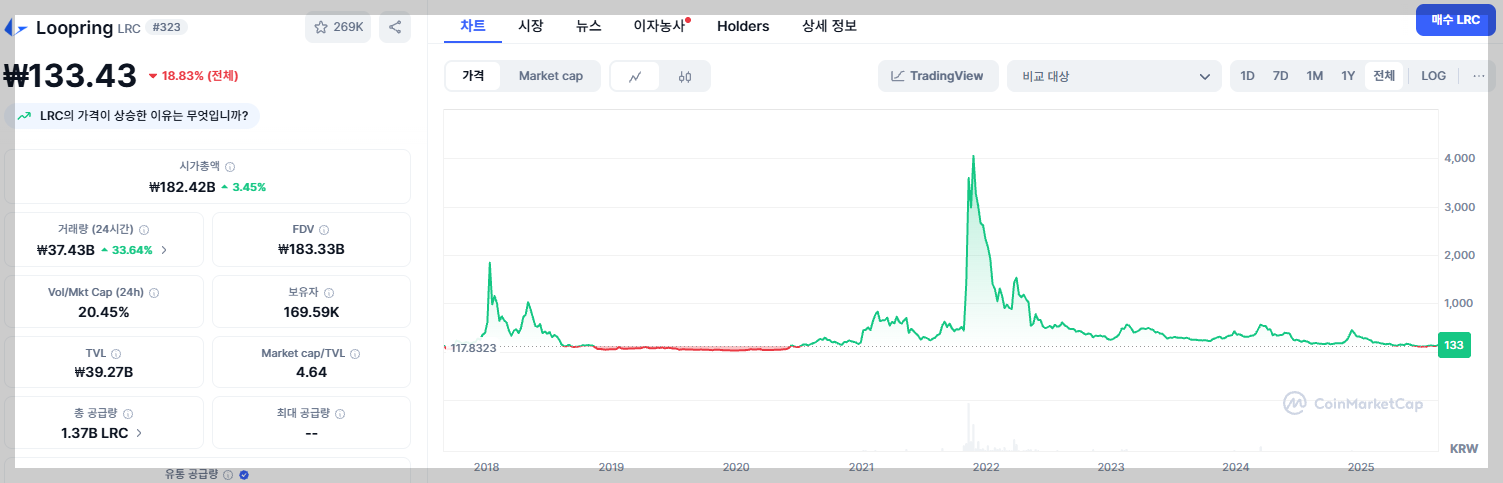Open info icon beside 시가총액

(230, 167)
